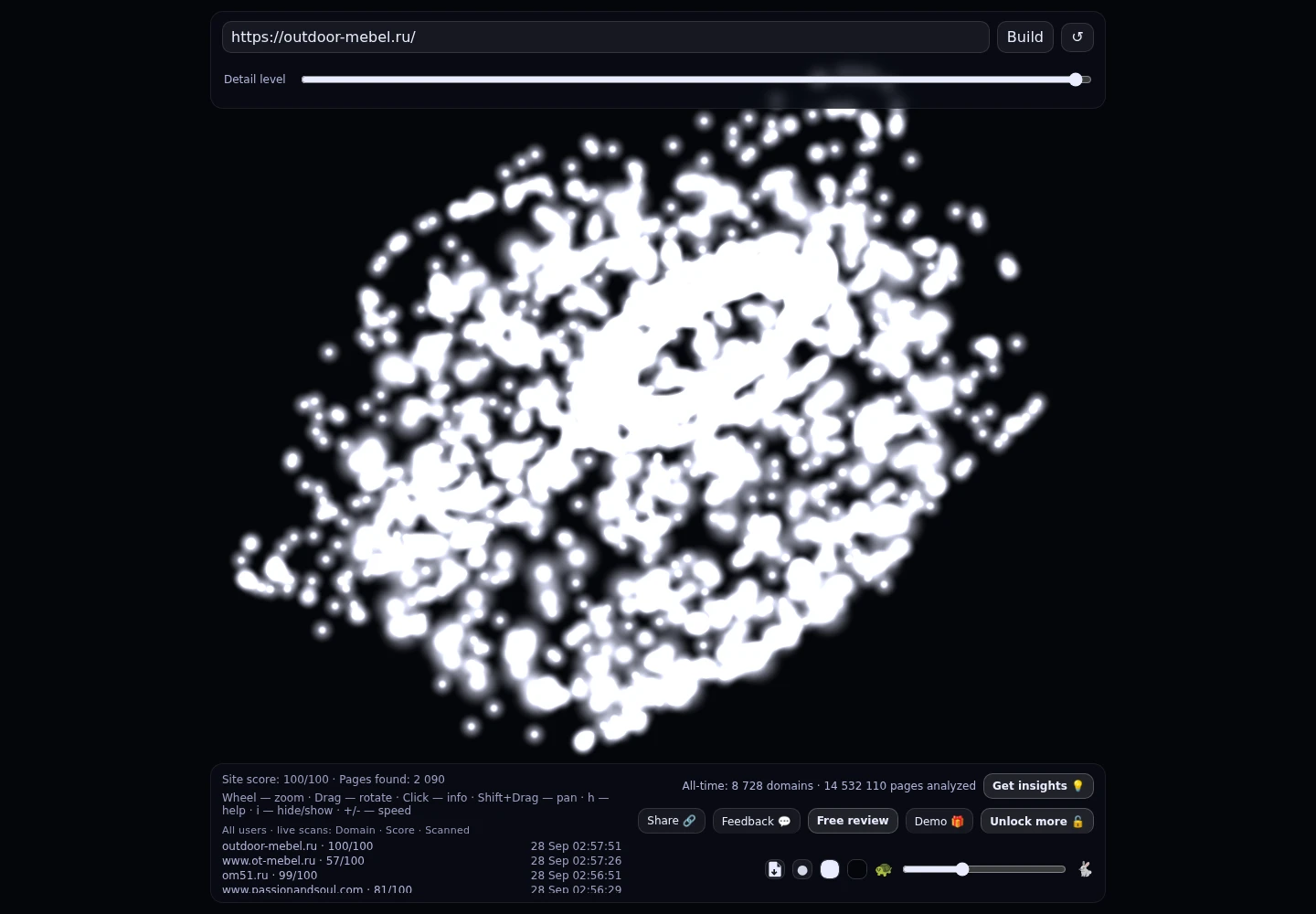This screenshot has height=914, width=1316.
Task: Click the live scans header text
Action: tap(345, 830)
